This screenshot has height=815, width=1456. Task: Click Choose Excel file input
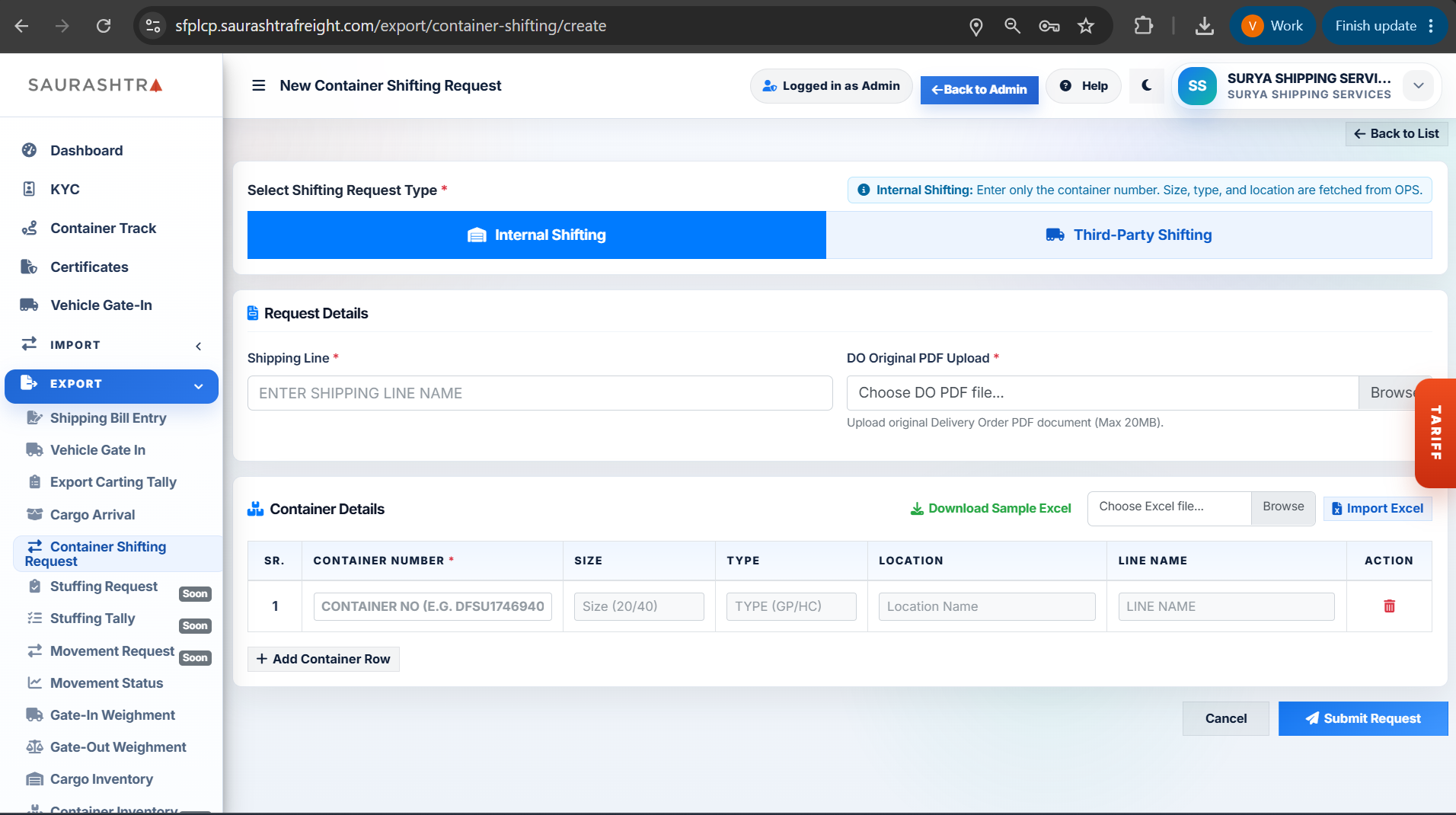(1169, 507)
